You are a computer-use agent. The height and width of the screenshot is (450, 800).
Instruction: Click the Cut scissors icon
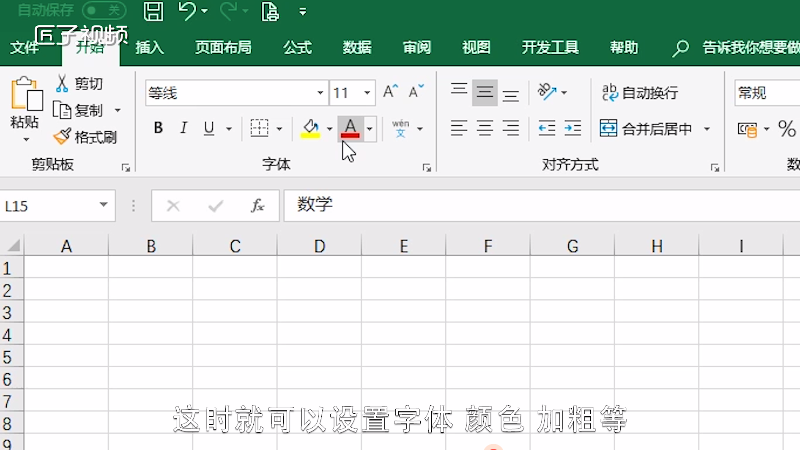tap(62, 84)
